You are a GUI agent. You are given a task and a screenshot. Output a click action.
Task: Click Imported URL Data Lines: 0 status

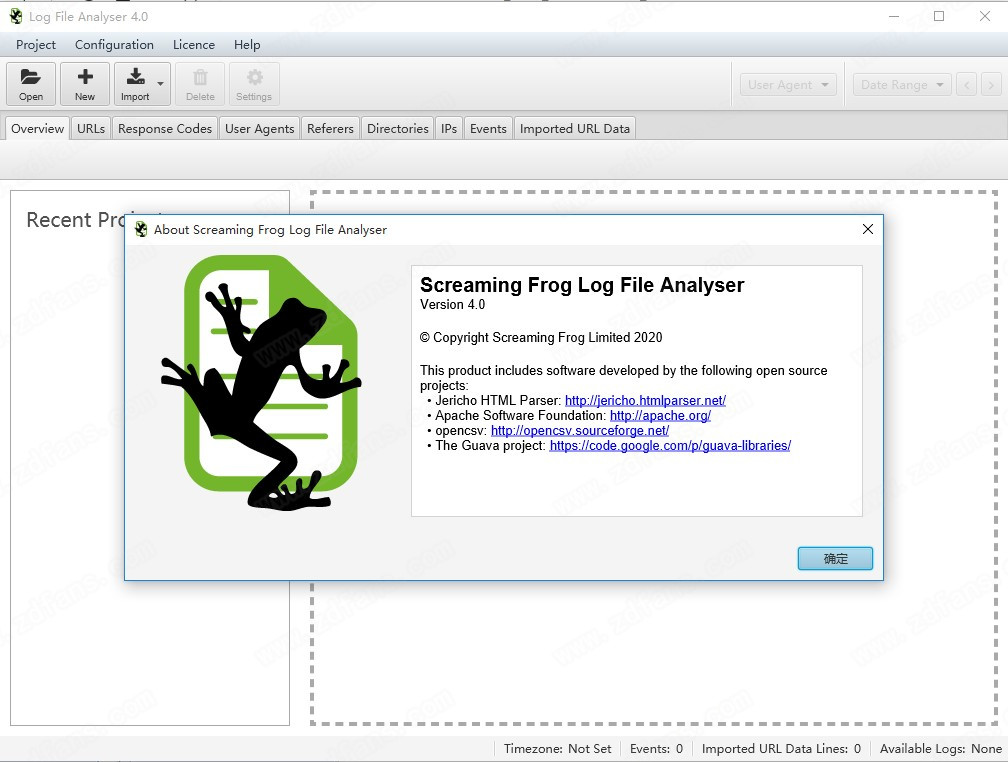pos(781,748)
